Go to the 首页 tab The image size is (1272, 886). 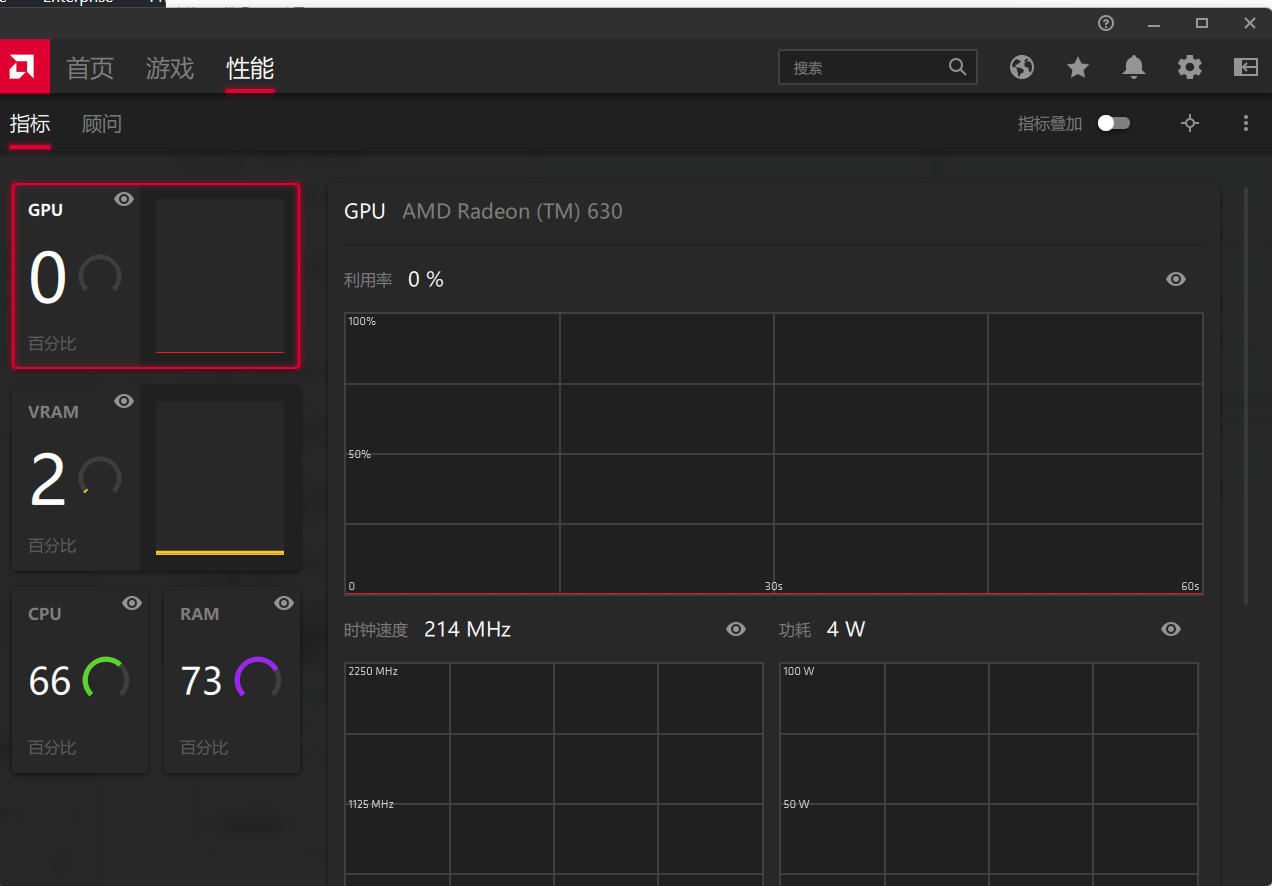point(90,68)
